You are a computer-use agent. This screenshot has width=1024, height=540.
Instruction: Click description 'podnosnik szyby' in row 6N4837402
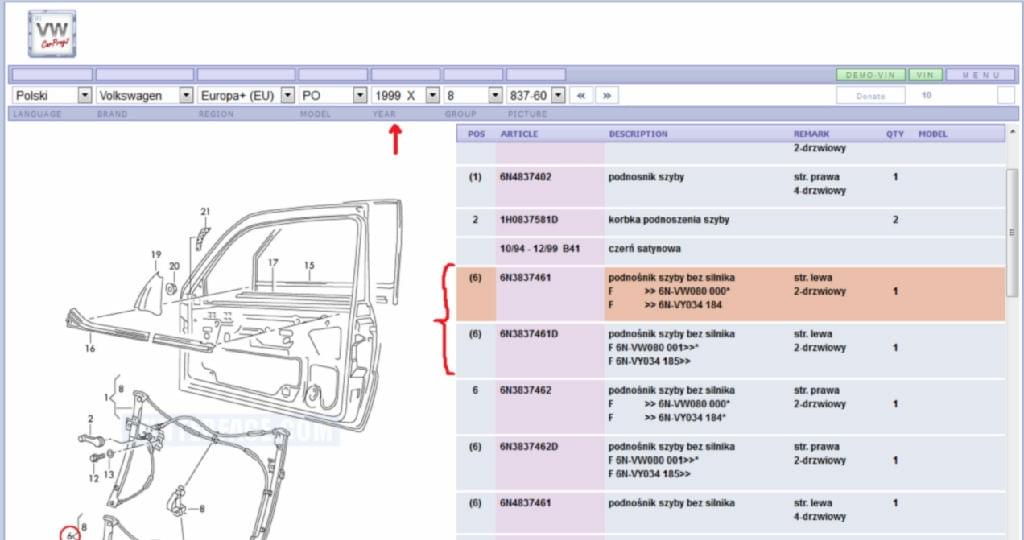click(646, 177)
